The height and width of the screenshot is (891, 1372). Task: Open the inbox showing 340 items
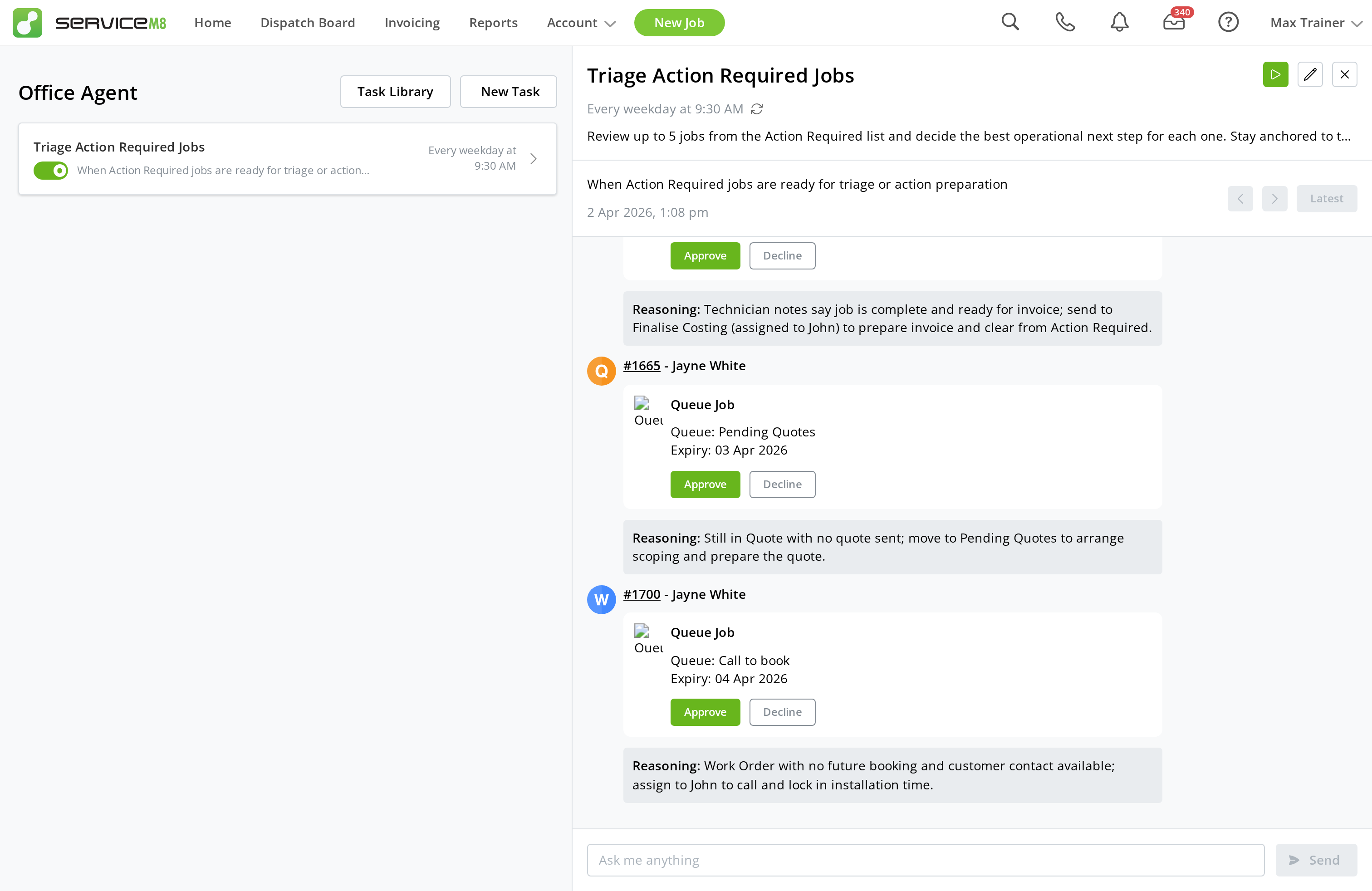point(1173,23)
